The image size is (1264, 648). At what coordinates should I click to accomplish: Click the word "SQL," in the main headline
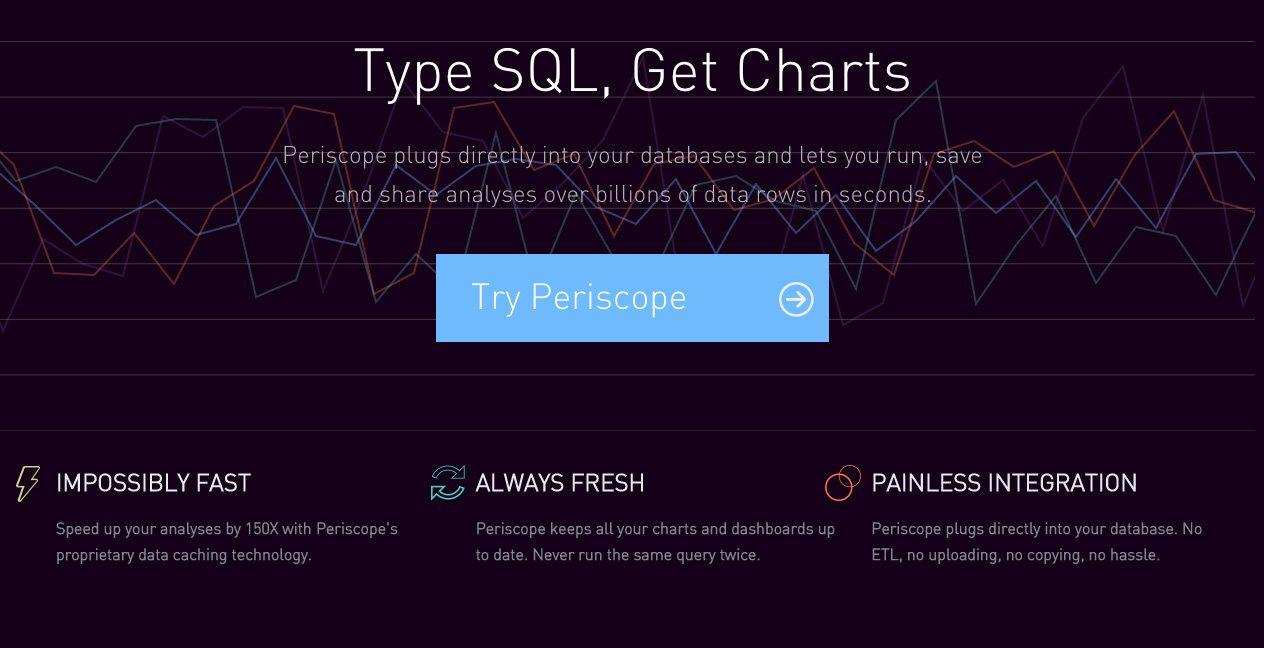(552, 72)
